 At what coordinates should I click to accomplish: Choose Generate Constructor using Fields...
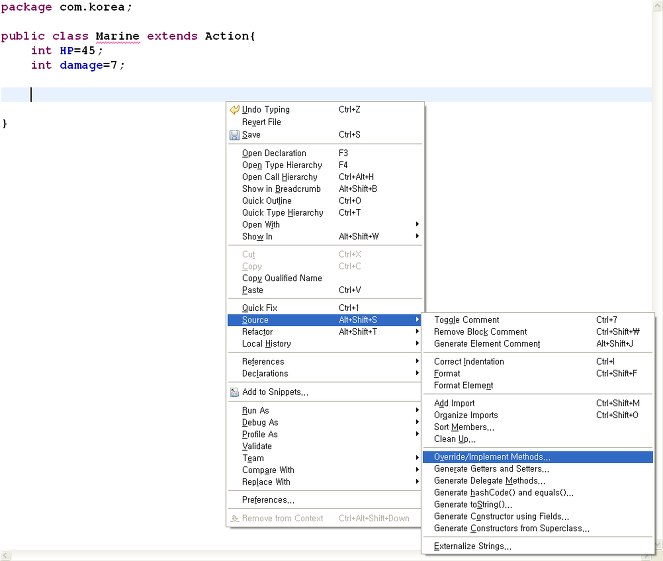coord(538,516)
